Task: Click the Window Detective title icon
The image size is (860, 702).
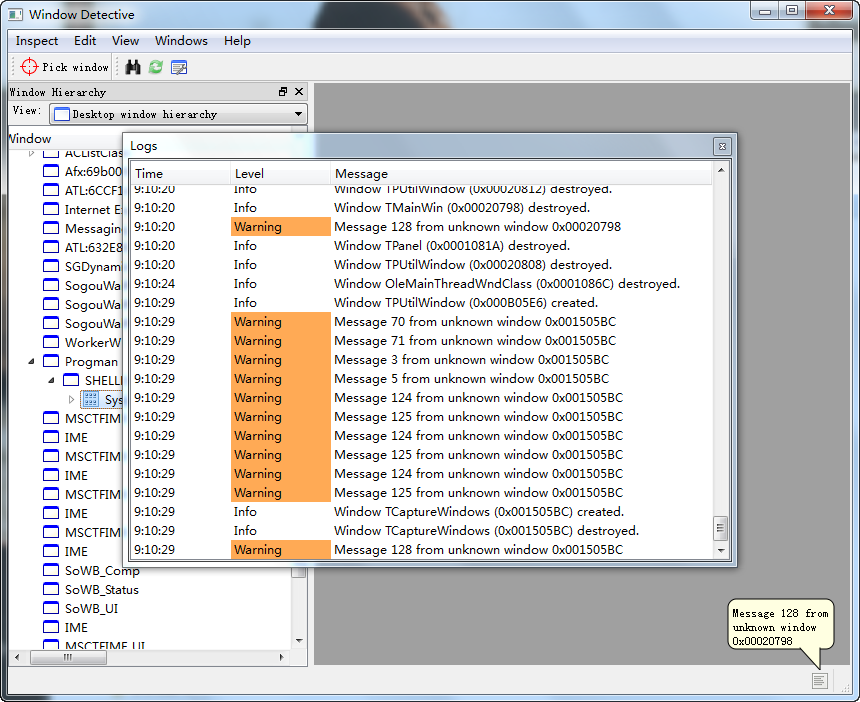Action: click(x=15, y=15)
